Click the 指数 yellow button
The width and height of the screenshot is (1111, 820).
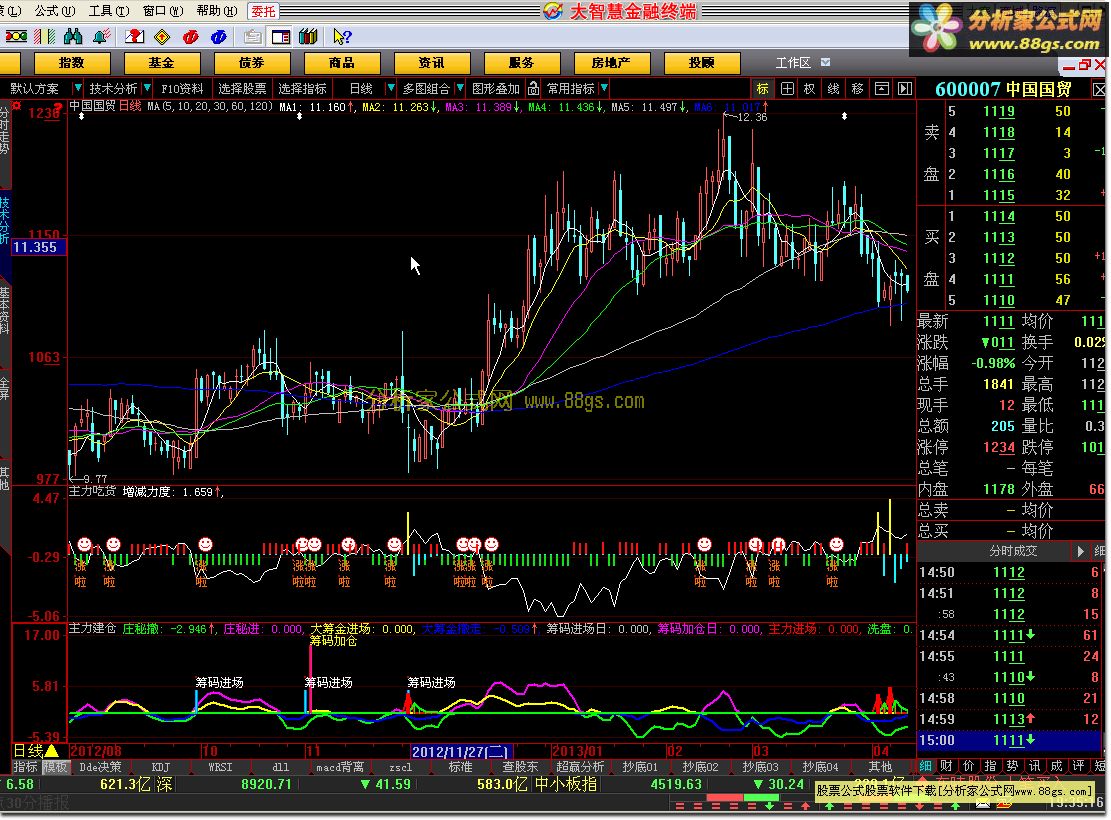(x=72, y=63)
